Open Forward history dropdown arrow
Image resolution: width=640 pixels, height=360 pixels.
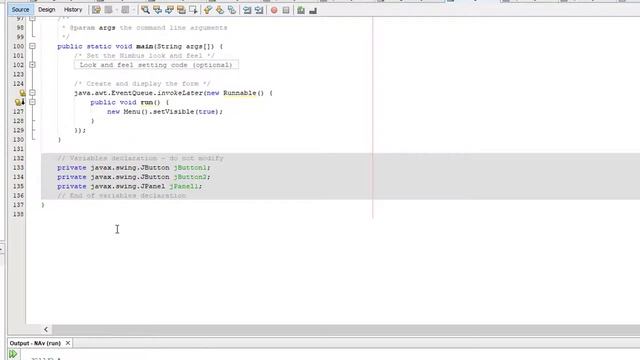[133, 10]
